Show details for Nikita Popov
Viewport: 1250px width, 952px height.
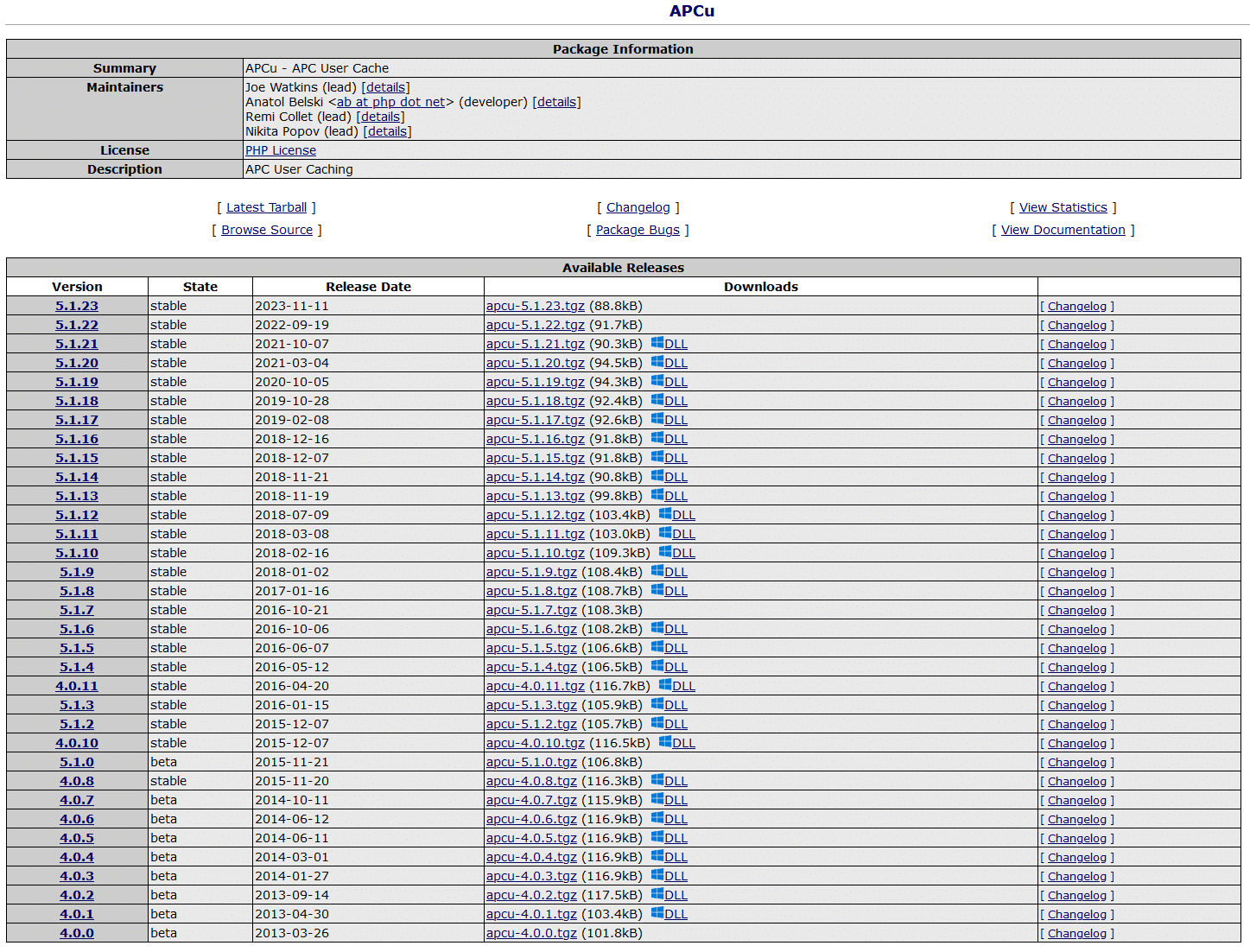point(387,131)
